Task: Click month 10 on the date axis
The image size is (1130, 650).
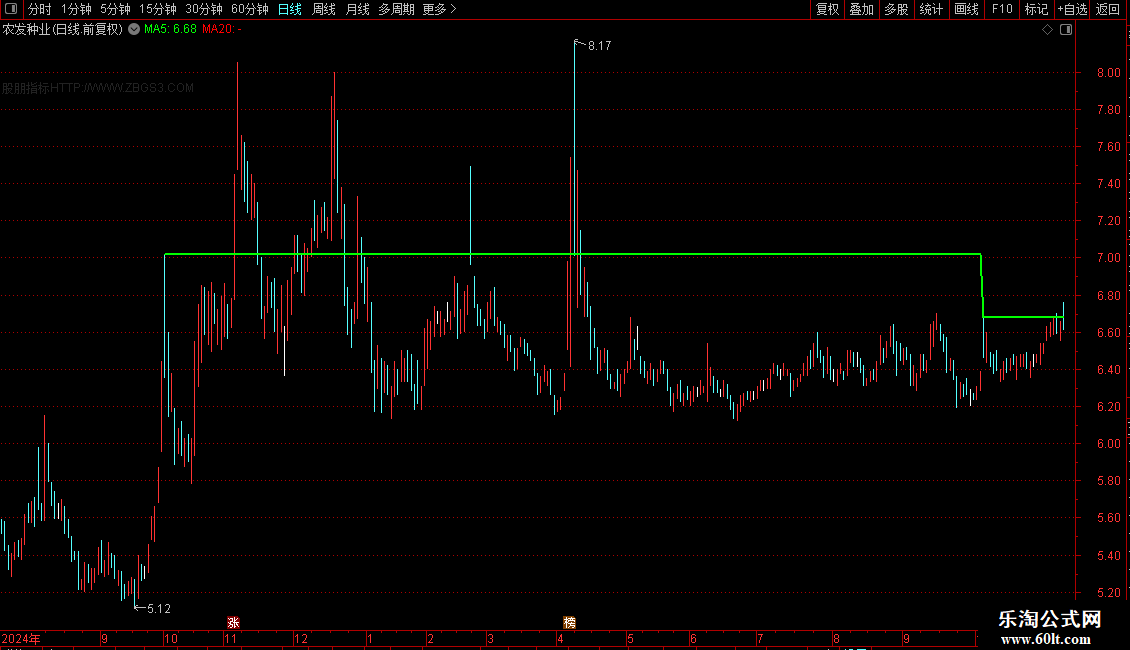Action: click(171, 639)
